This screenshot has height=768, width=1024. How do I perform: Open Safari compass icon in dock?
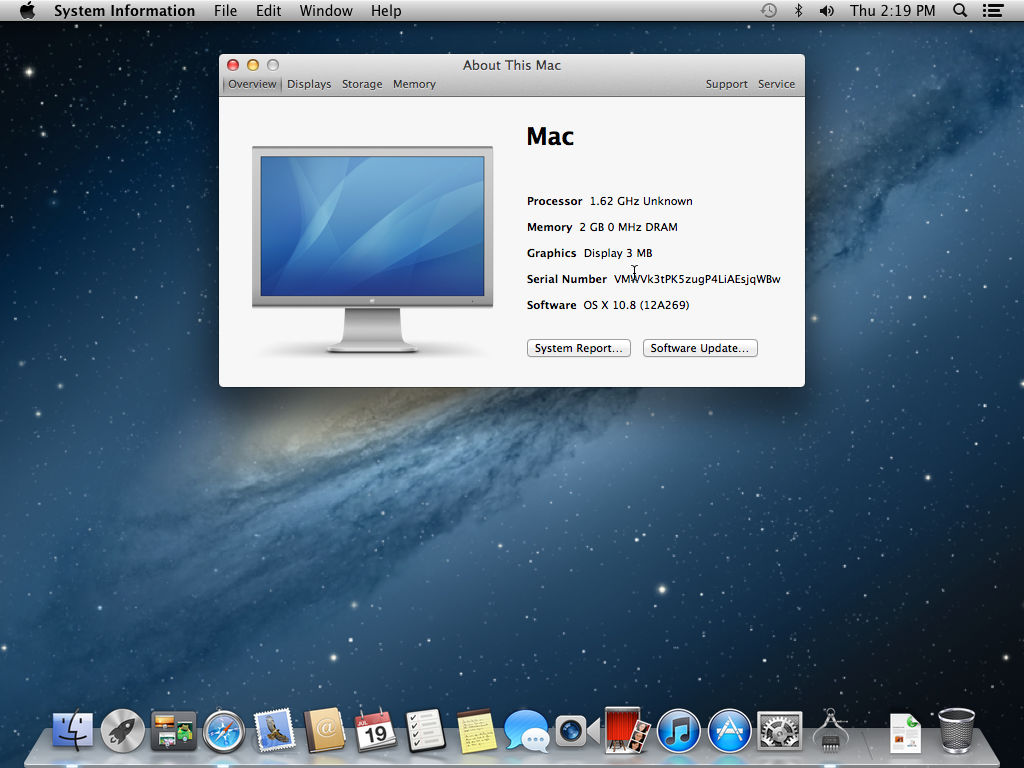223,731
